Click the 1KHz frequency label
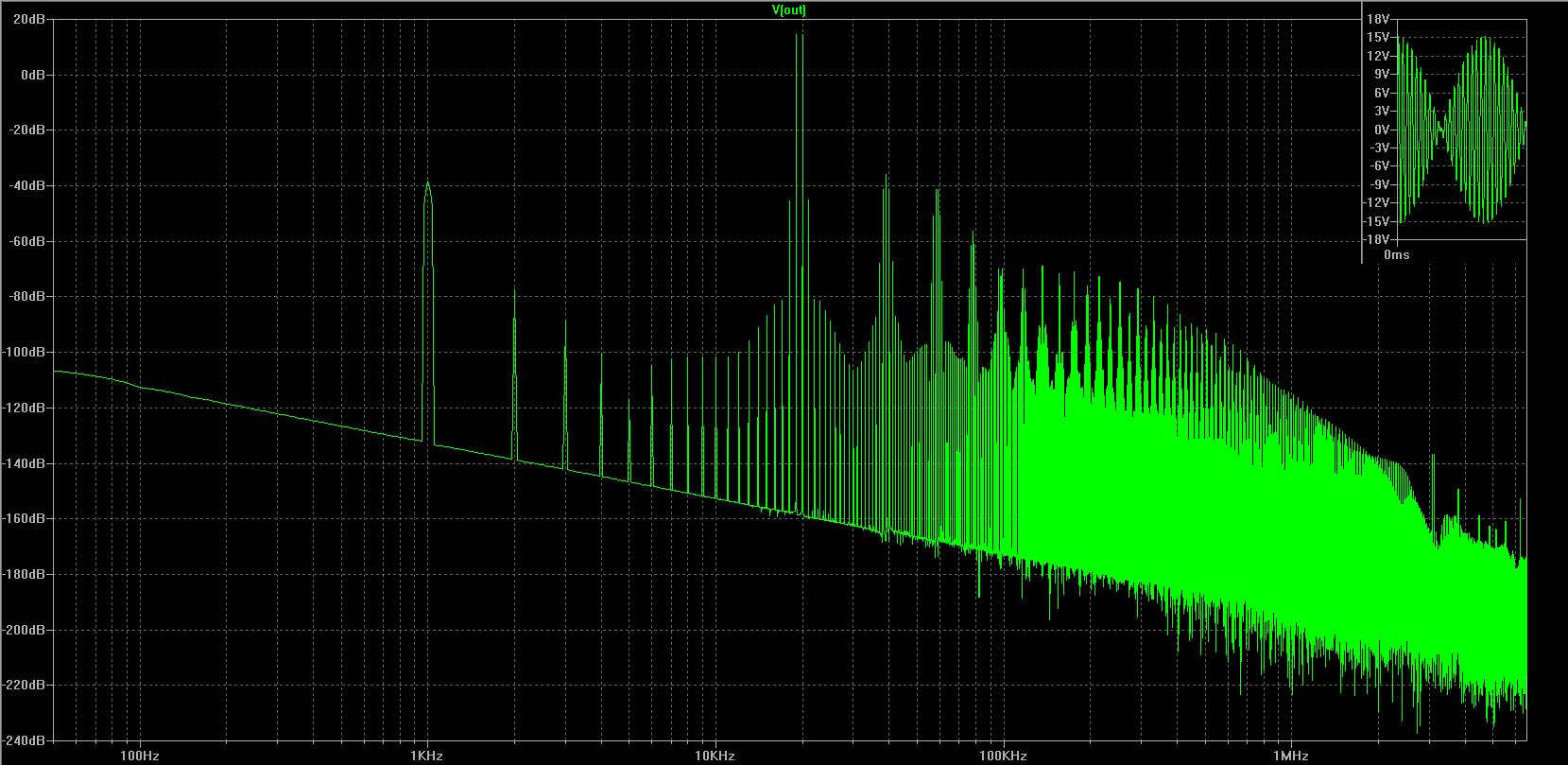This screenshot has width=1568, height=765. pos(427,756)
